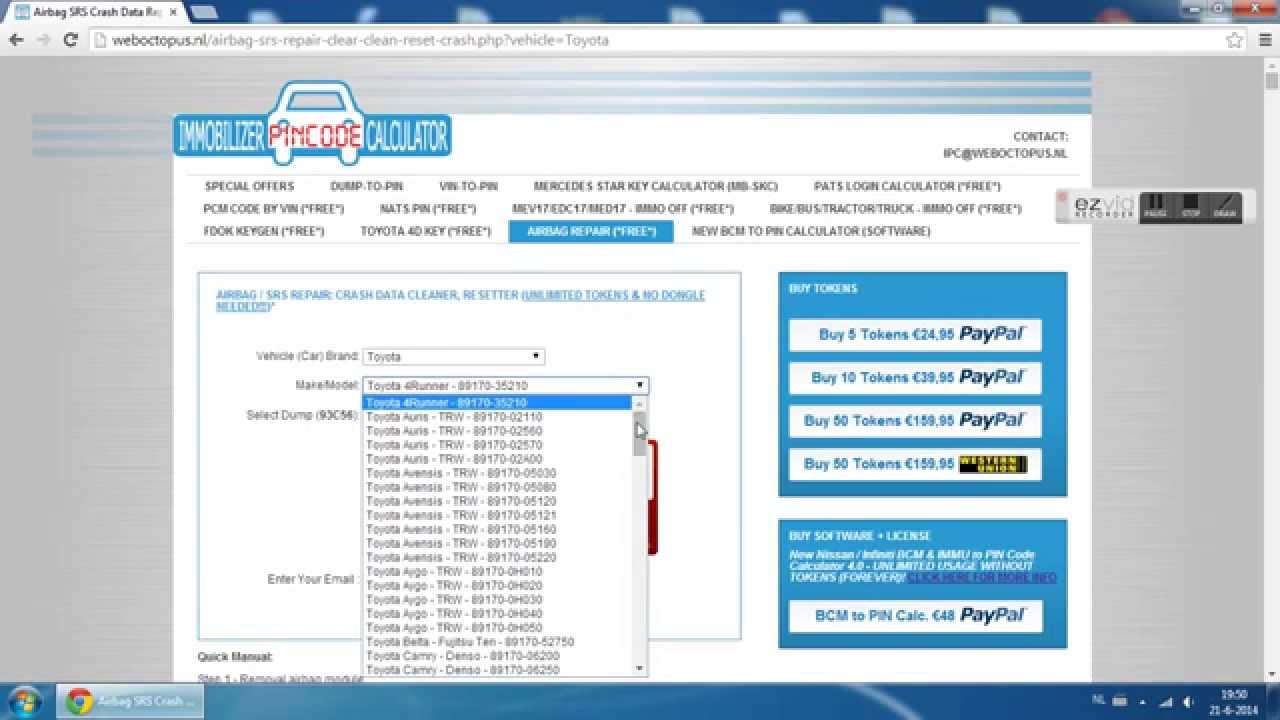Open Bike/Bus/Tractor/Truck Immo Off page
This screenshot has width=1280, height=720.
pos(895,209)
